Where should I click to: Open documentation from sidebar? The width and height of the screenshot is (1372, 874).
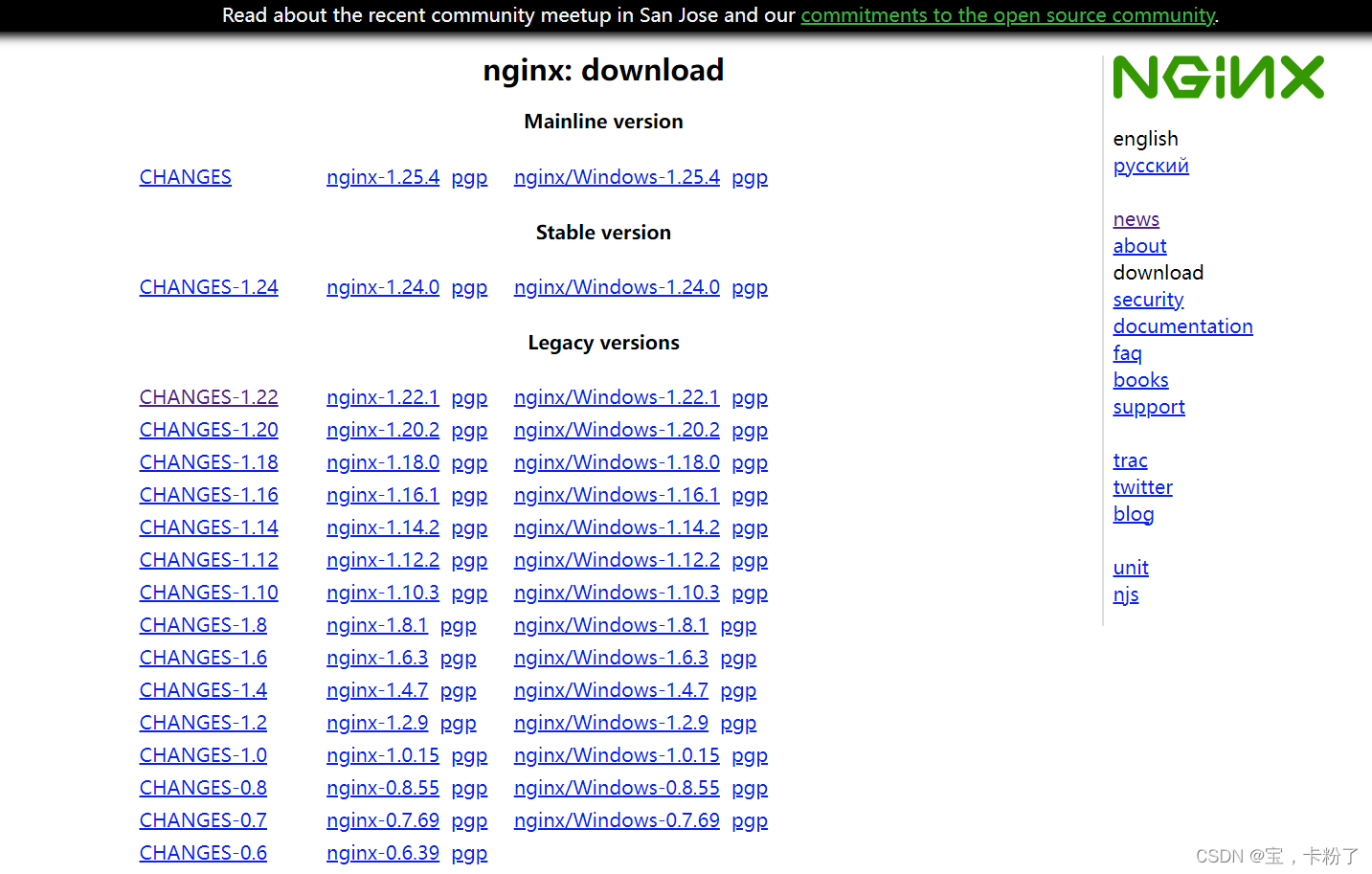click(1183, 326)
